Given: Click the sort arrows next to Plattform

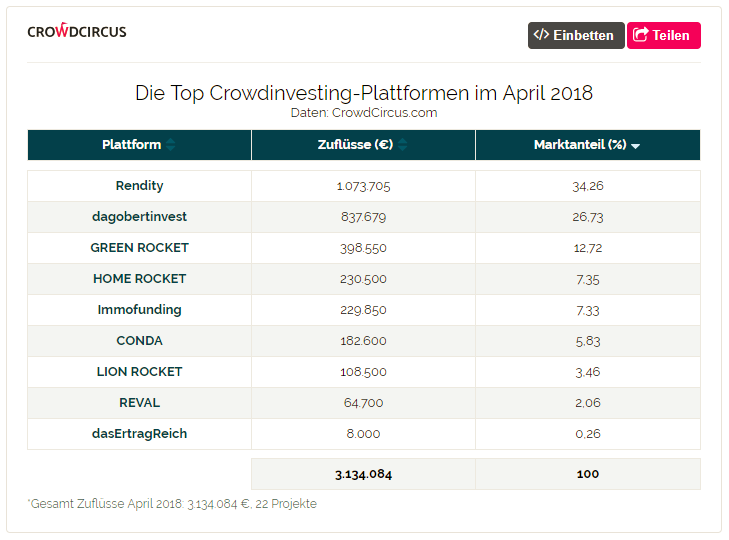Looking at the screenshot, I should [171, 145].
